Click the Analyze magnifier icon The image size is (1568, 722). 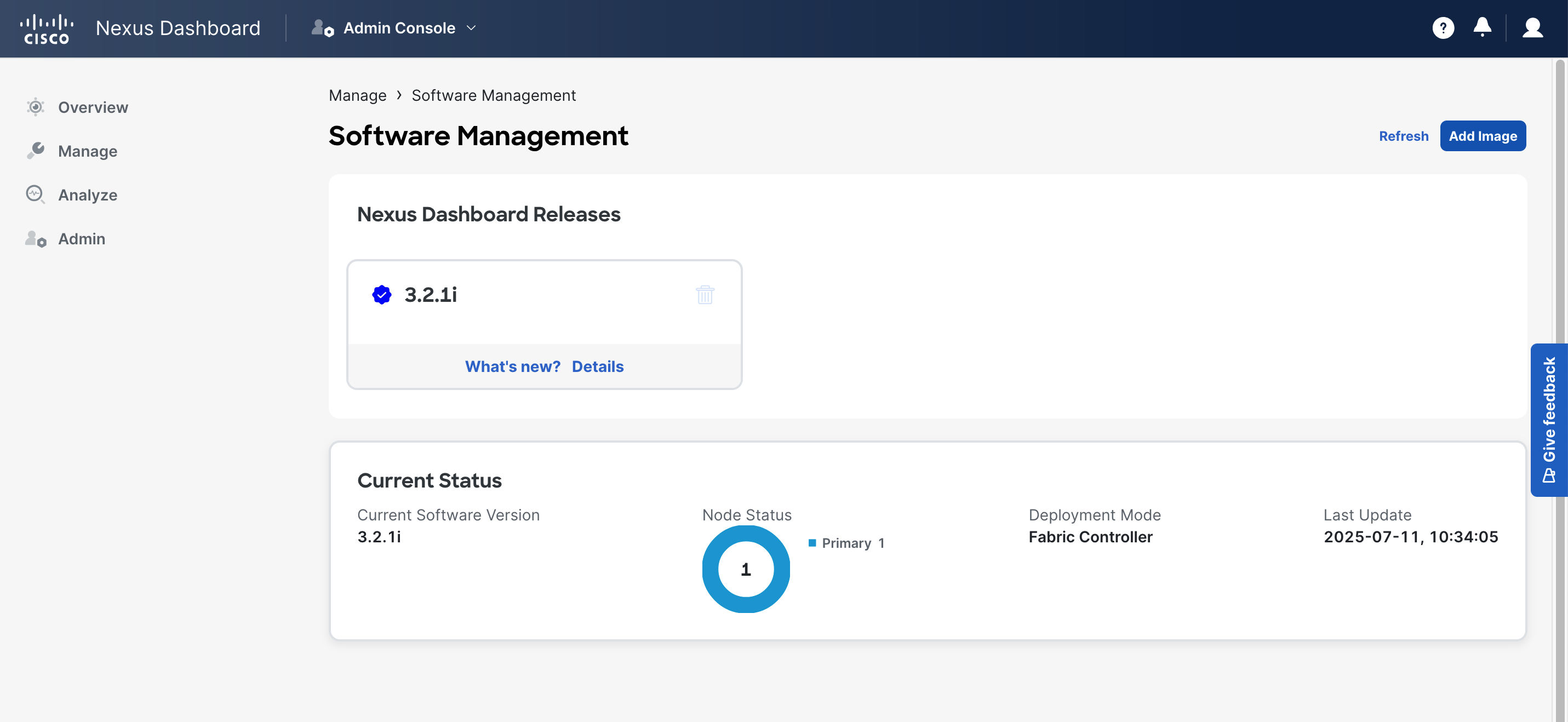tap(35, 195)
